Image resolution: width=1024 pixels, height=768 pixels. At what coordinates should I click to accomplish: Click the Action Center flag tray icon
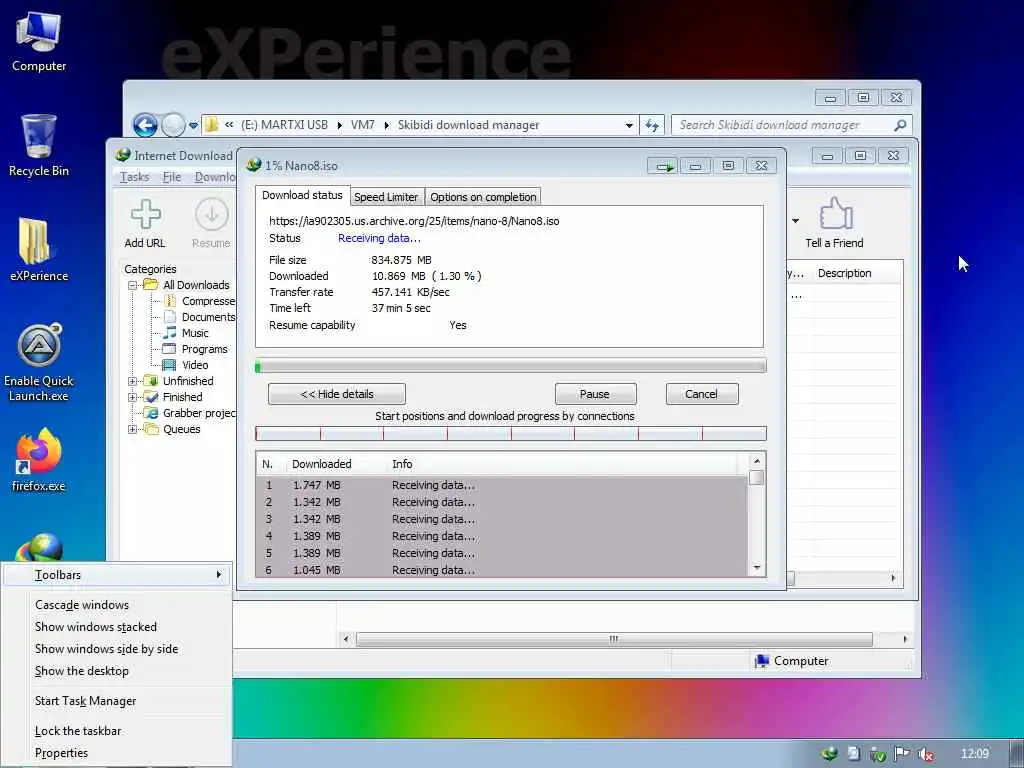point(902,754)
